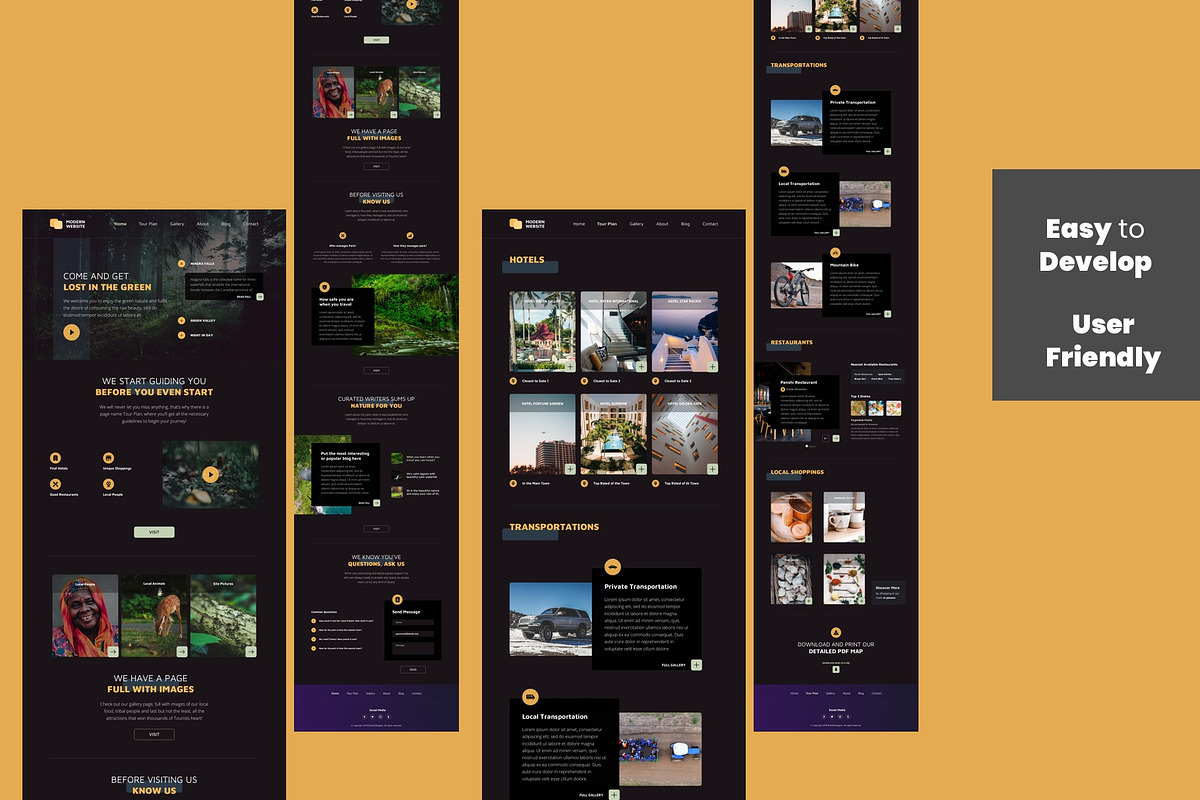Image resolution: width=1200 pixels, height=800 pixels.
Task: Click green VISIT button under guiding section
Action: [154, 532]
